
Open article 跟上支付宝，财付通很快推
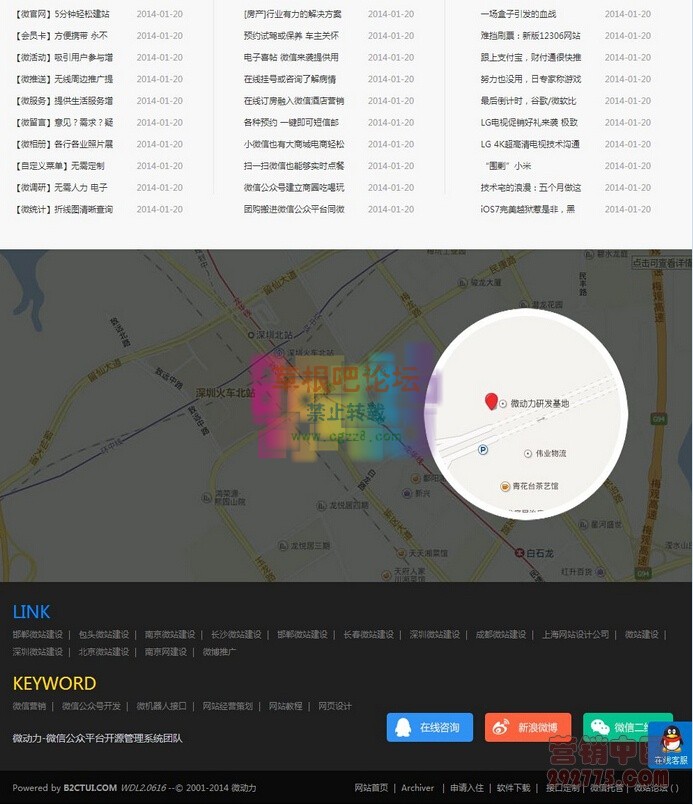coord(531,58)
